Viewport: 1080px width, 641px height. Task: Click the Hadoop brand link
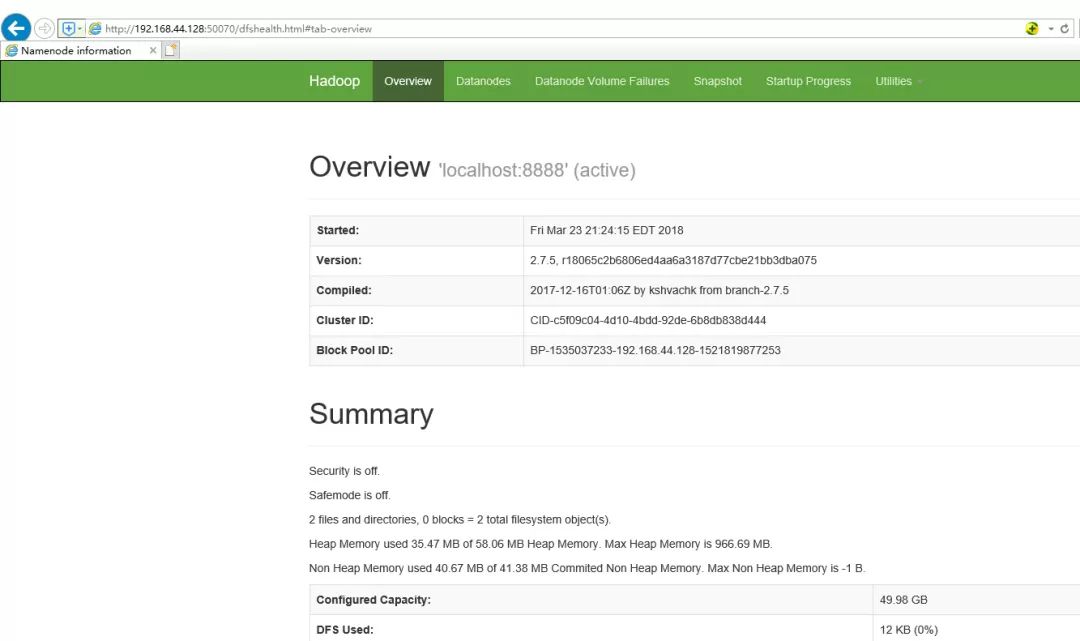coord(334,81)
